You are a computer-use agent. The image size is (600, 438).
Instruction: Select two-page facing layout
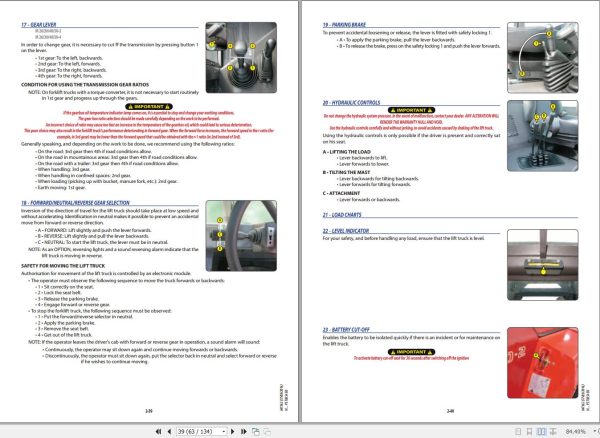[541, 431]
